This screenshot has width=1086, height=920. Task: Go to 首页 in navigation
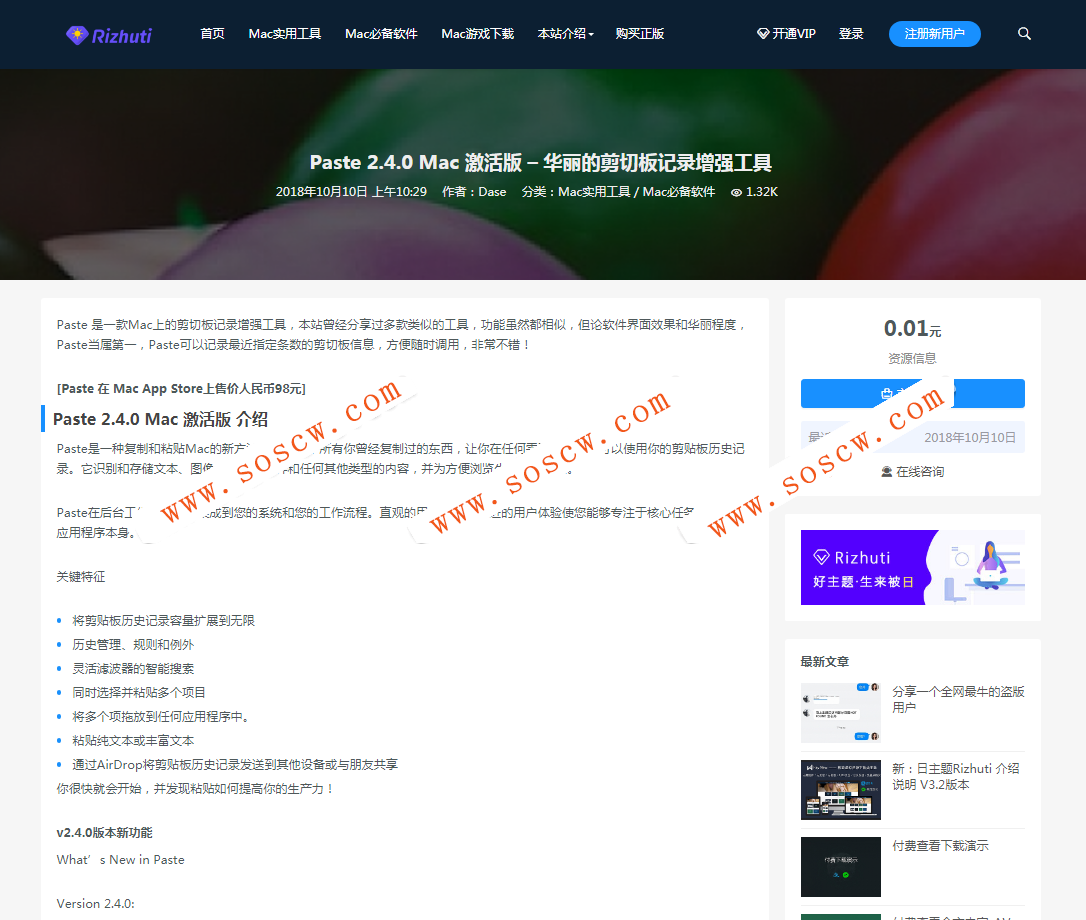[x=212, y=34]
